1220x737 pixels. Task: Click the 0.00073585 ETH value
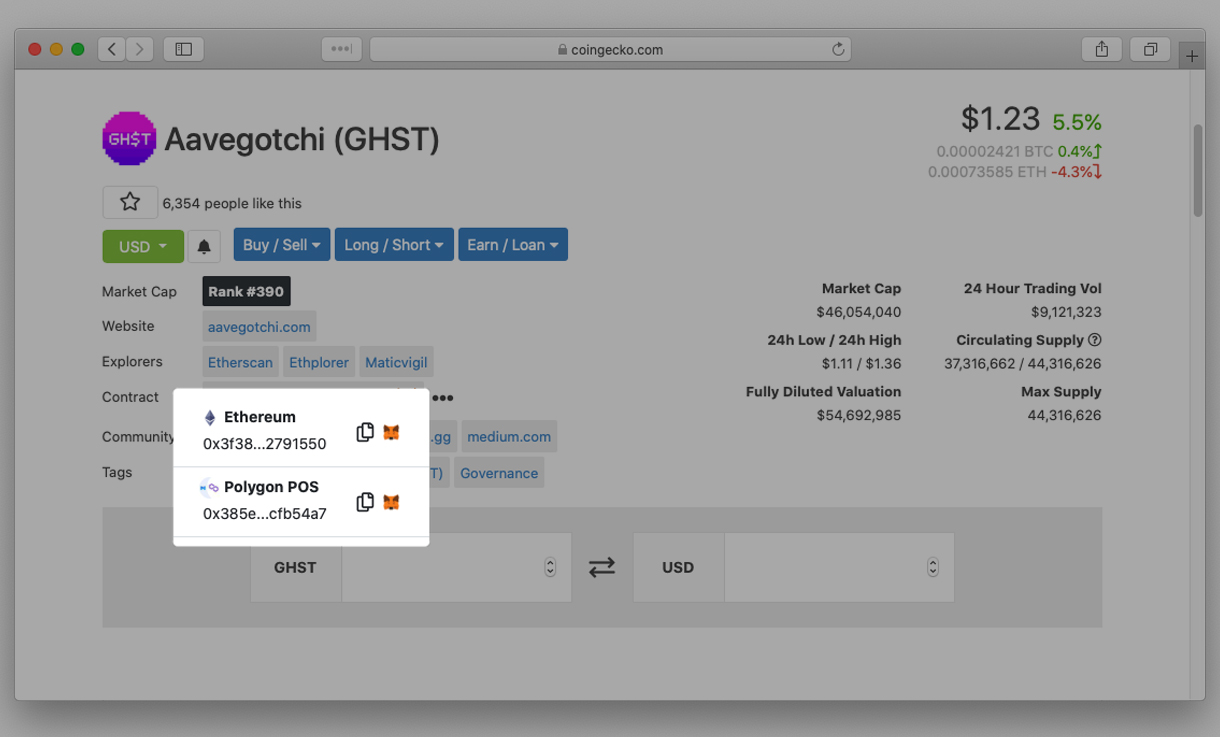click(x=987, y=172)
